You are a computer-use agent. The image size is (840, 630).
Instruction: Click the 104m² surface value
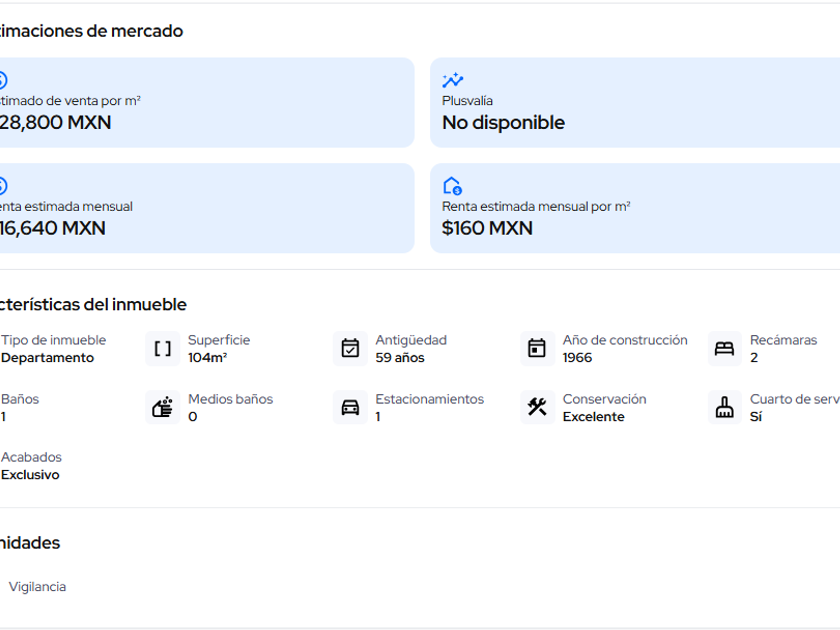click(207, 358)
